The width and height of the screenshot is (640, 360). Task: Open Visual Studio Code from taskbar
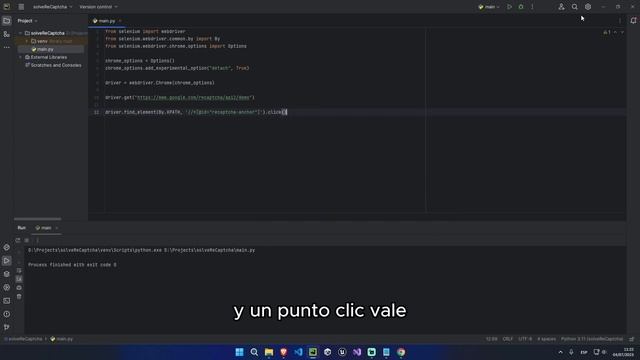tap(298, 352)
